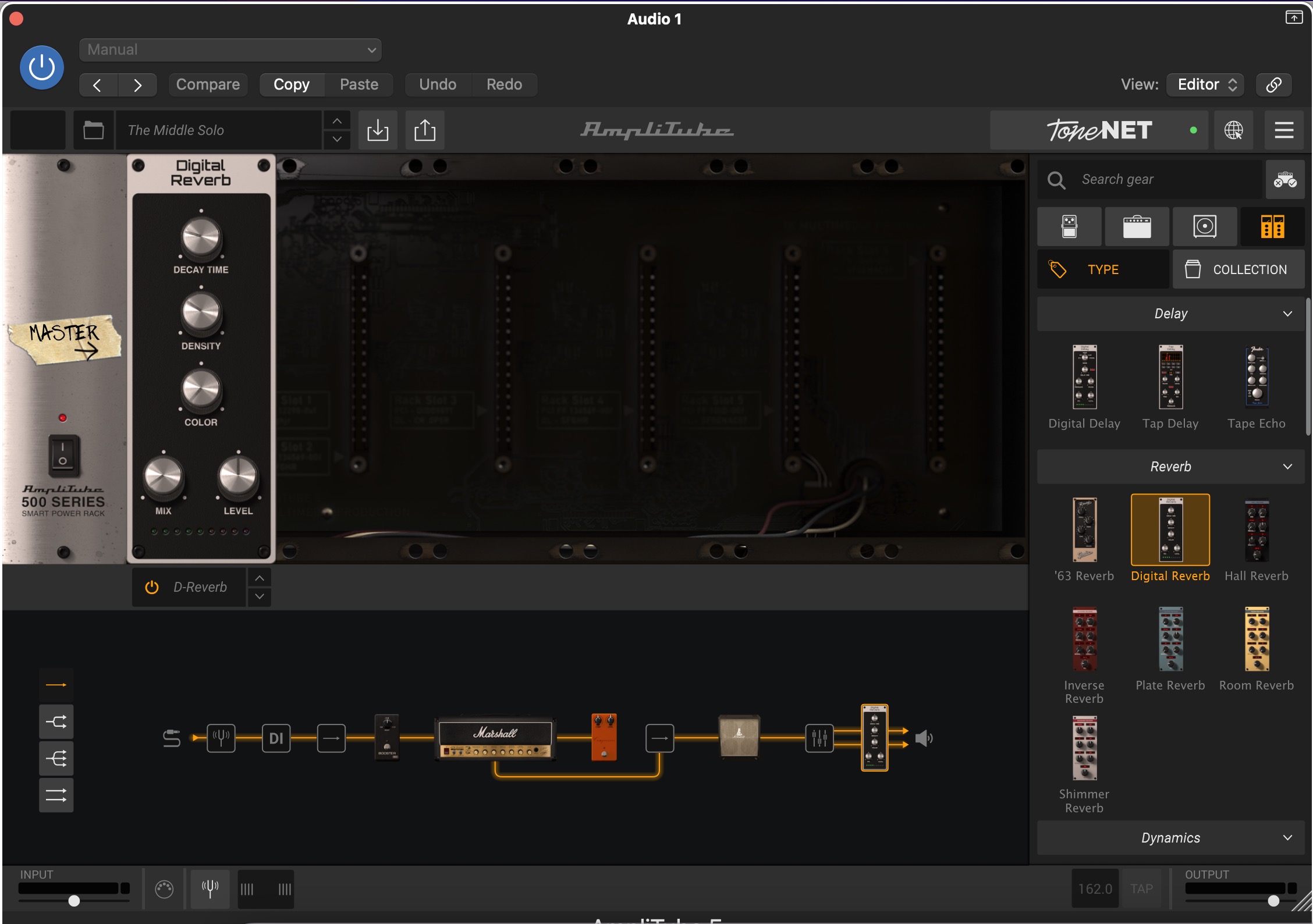This screenshot has height=924, width=1313.
Task: Open ToneNET panel
Action: [1099, 130]
